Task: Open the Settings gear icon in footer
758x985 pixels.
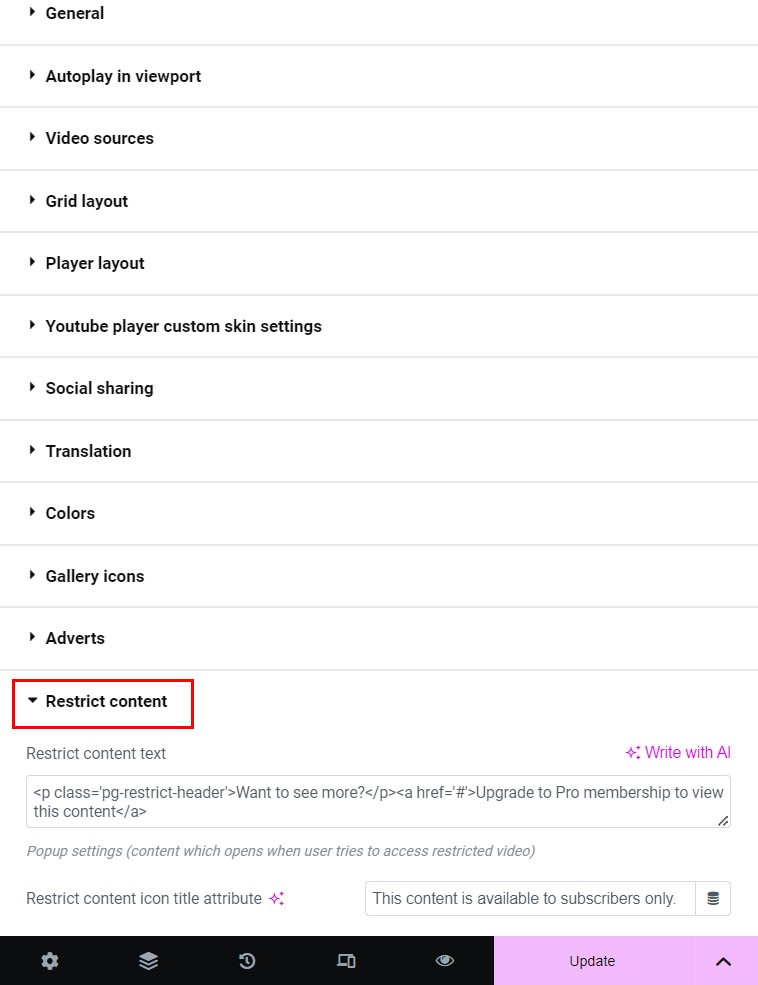Action: pyautogui.click(x=49, y=961)
